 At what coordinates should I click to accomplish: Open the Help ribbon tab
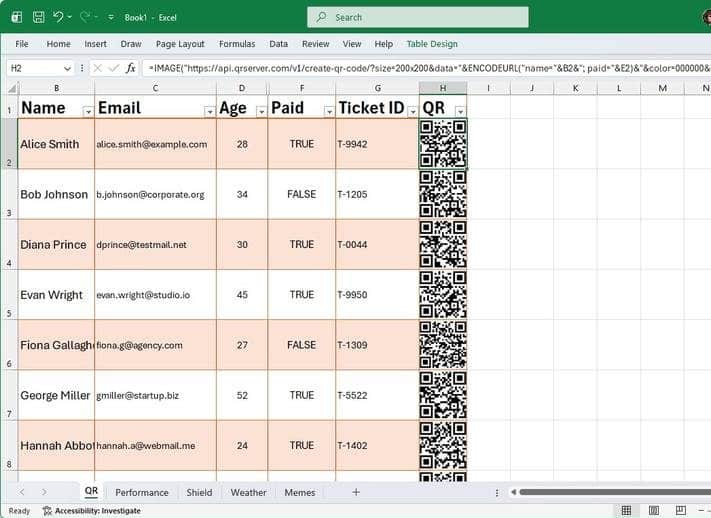point(384,44)
